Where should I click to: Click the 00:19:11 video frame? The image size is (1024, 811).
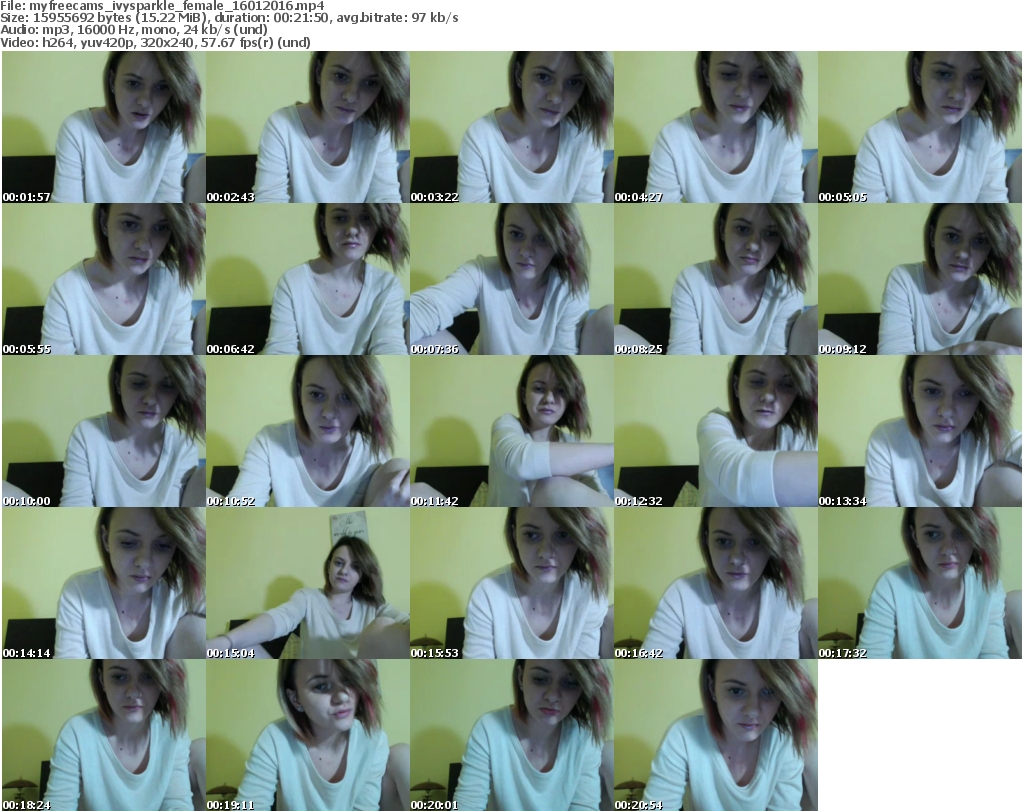pos(308,735)
